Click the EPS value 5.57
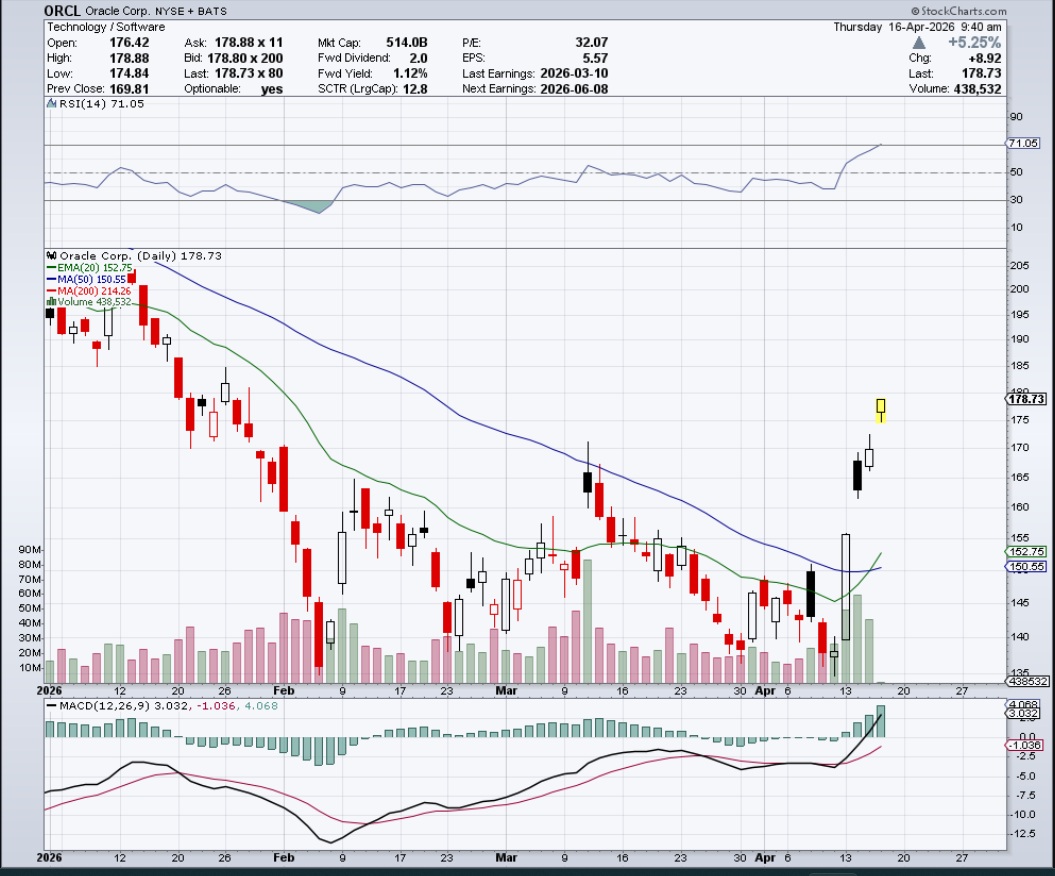Viewport: 1055px width, 876px height. [x=595, y=58]
